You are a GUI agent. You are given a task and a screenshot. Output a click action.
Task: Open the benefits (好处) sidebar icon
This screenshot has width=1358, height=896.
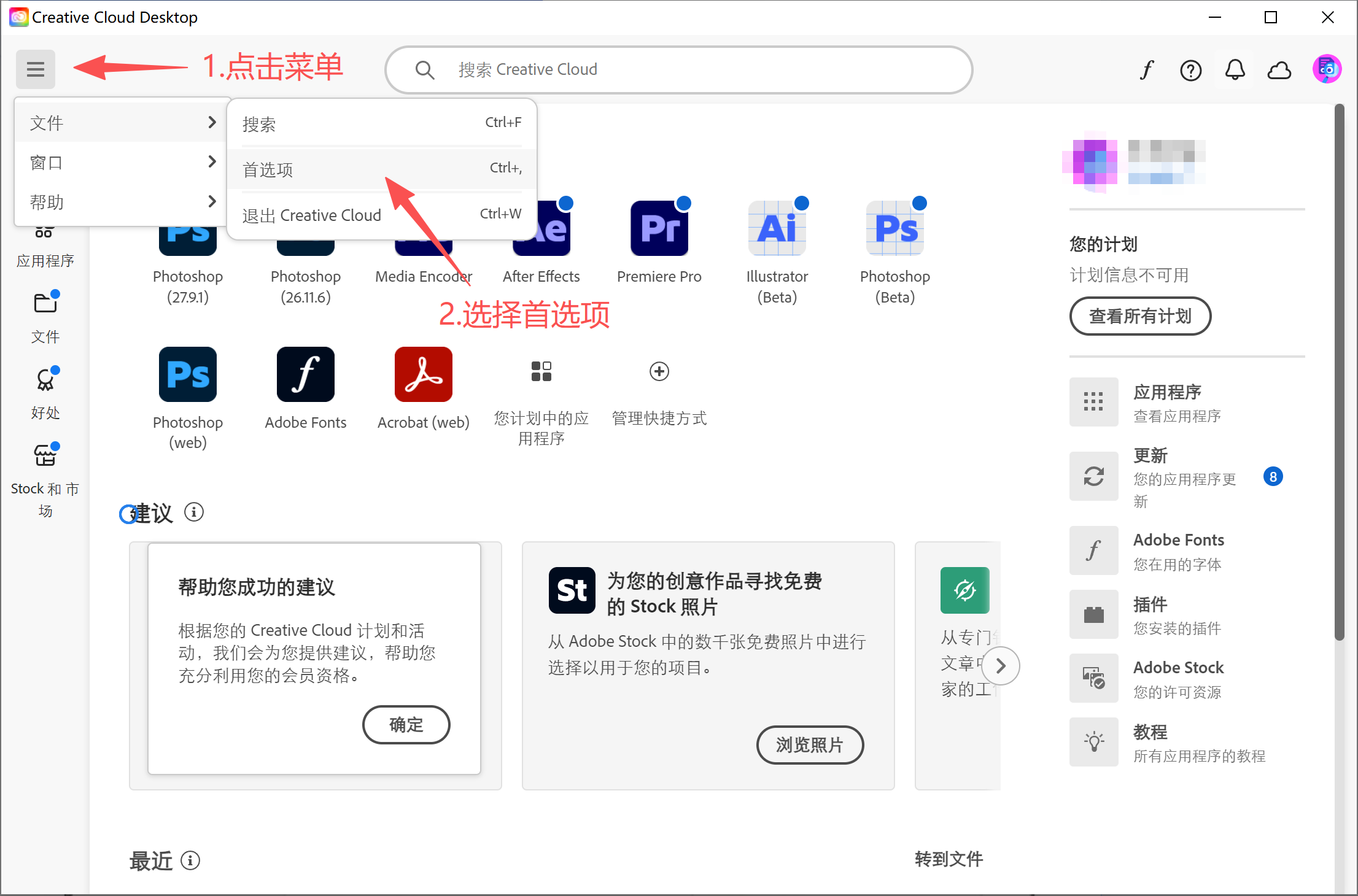[x=45, y=380]
